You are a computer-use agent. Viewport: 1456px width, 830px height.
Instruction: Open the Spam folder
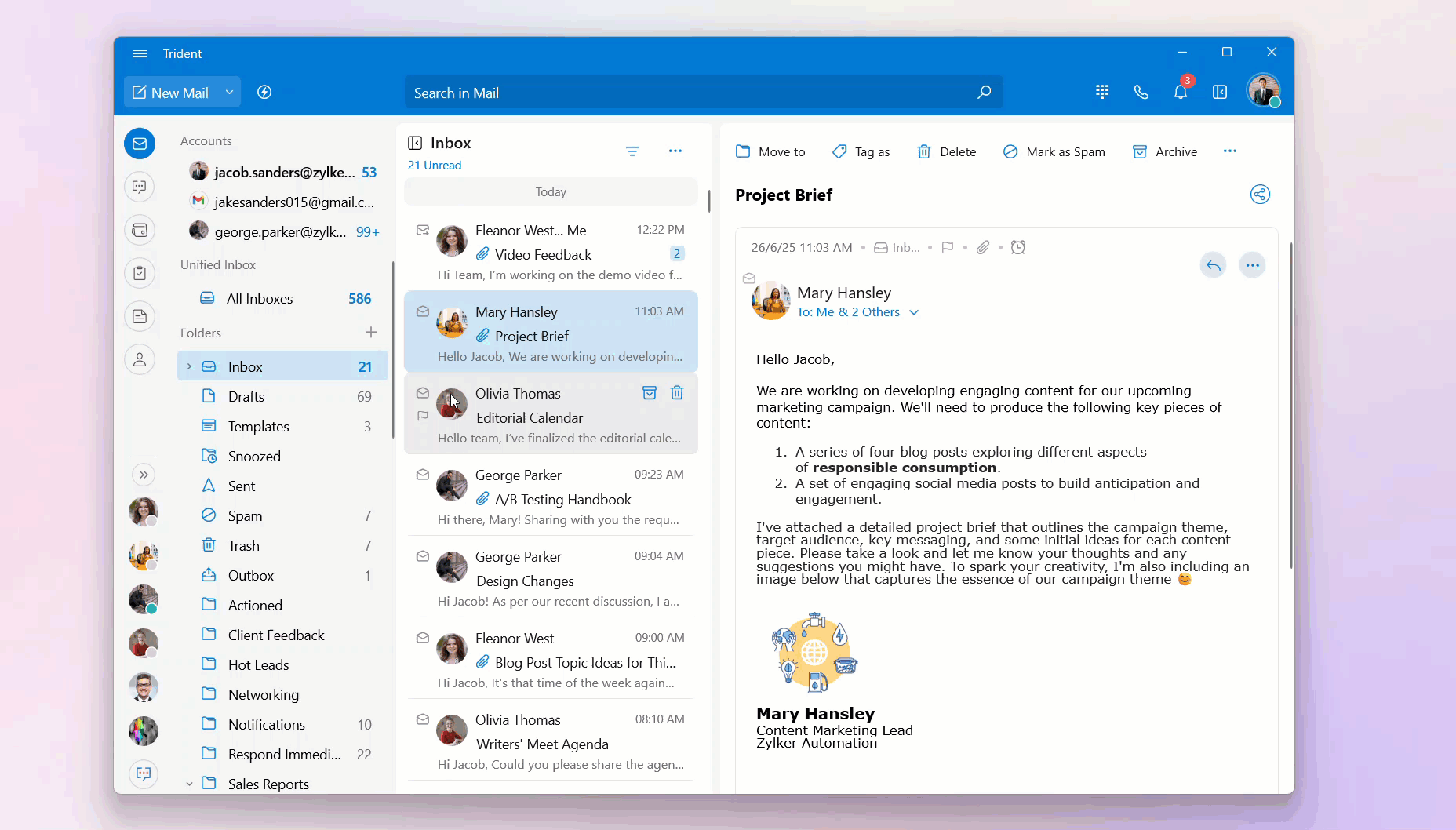[282, 515]
